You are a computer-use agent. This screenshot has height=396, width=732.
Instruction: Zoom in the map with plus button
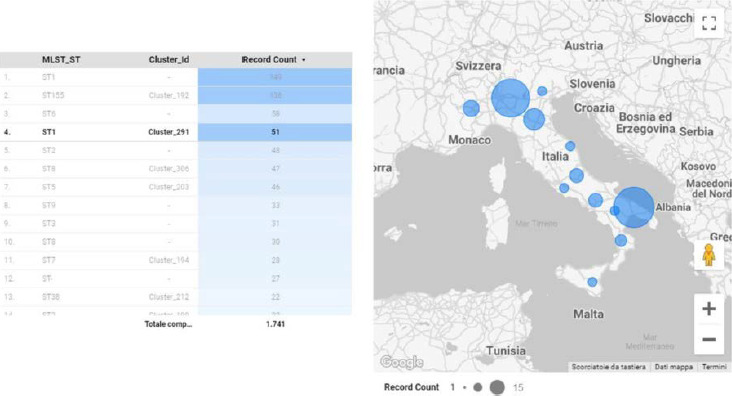pyautogui.click(x=709, y=309)
